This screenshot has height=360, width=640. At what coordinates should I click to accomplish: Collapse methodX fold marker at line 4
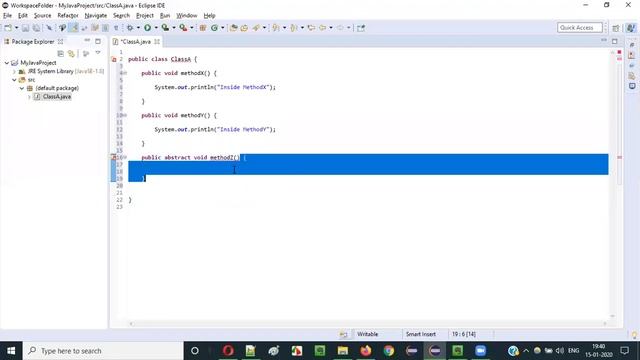(125, 73)
